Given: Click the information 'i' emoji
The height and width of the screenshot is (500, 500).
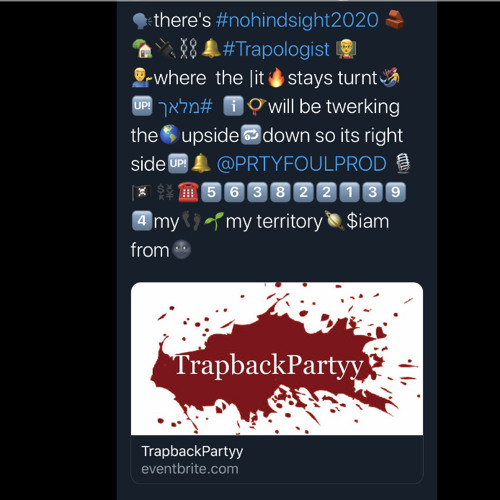Looking at the screenshot, I should 233,106.
